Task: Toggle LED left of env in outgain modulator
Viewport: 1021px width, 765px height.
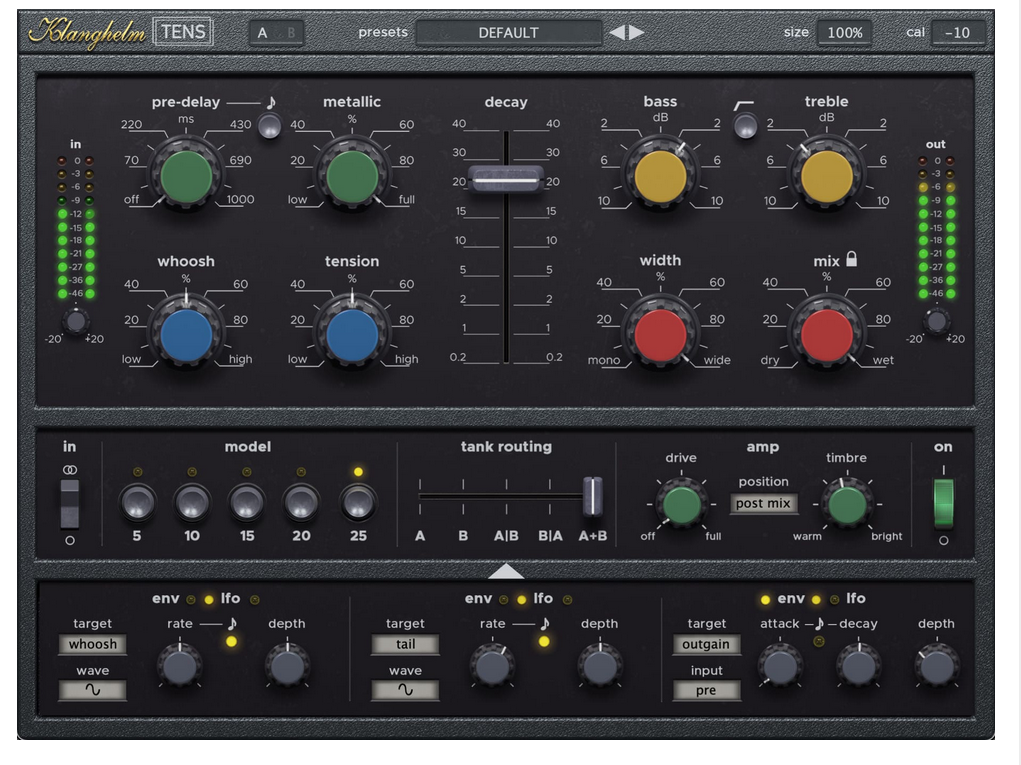Action: pyautogui.click(x=765, y=600)
